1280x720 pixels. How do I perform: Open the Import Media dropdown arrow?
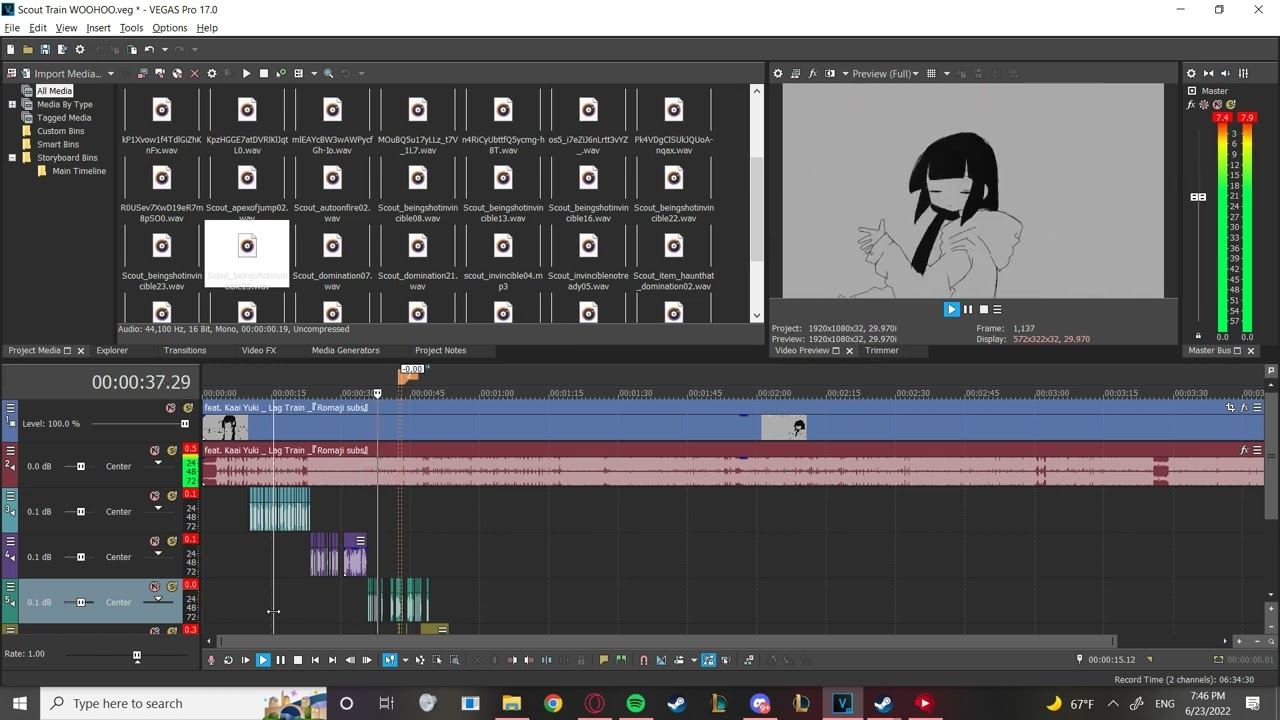click(110, 73)
